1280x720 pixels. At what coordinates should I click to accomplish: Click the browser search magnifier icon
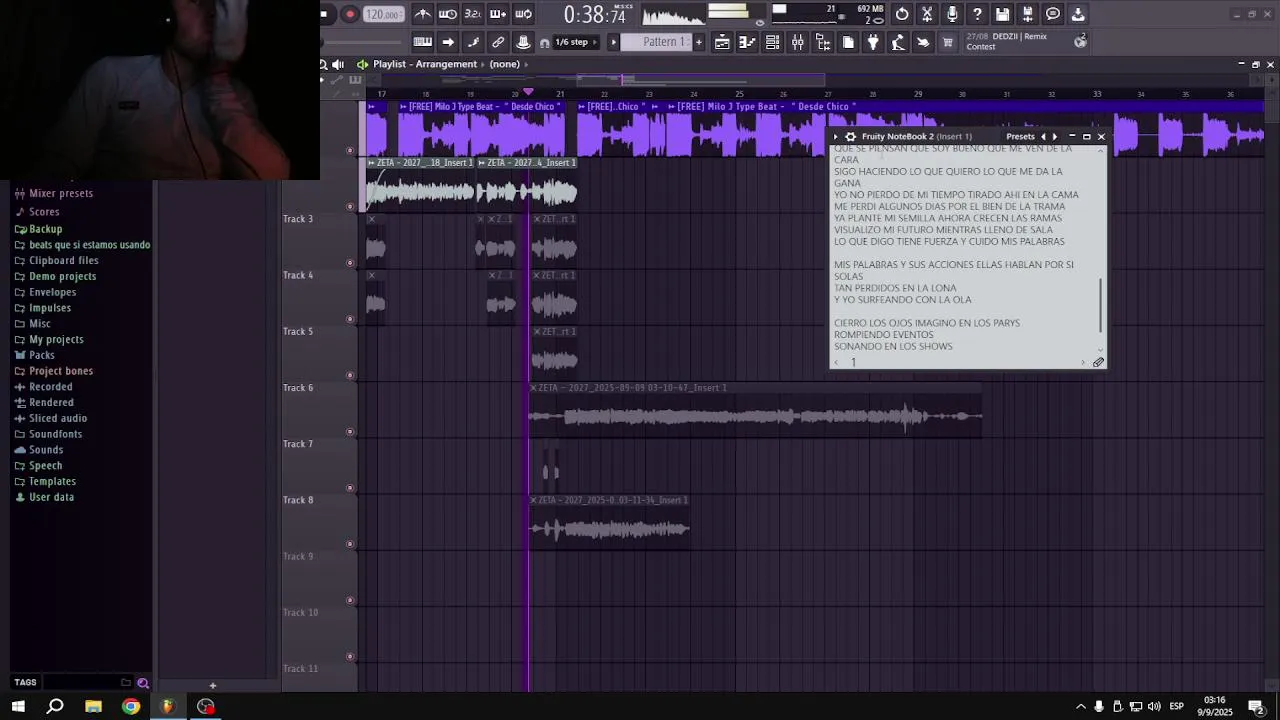143,683
